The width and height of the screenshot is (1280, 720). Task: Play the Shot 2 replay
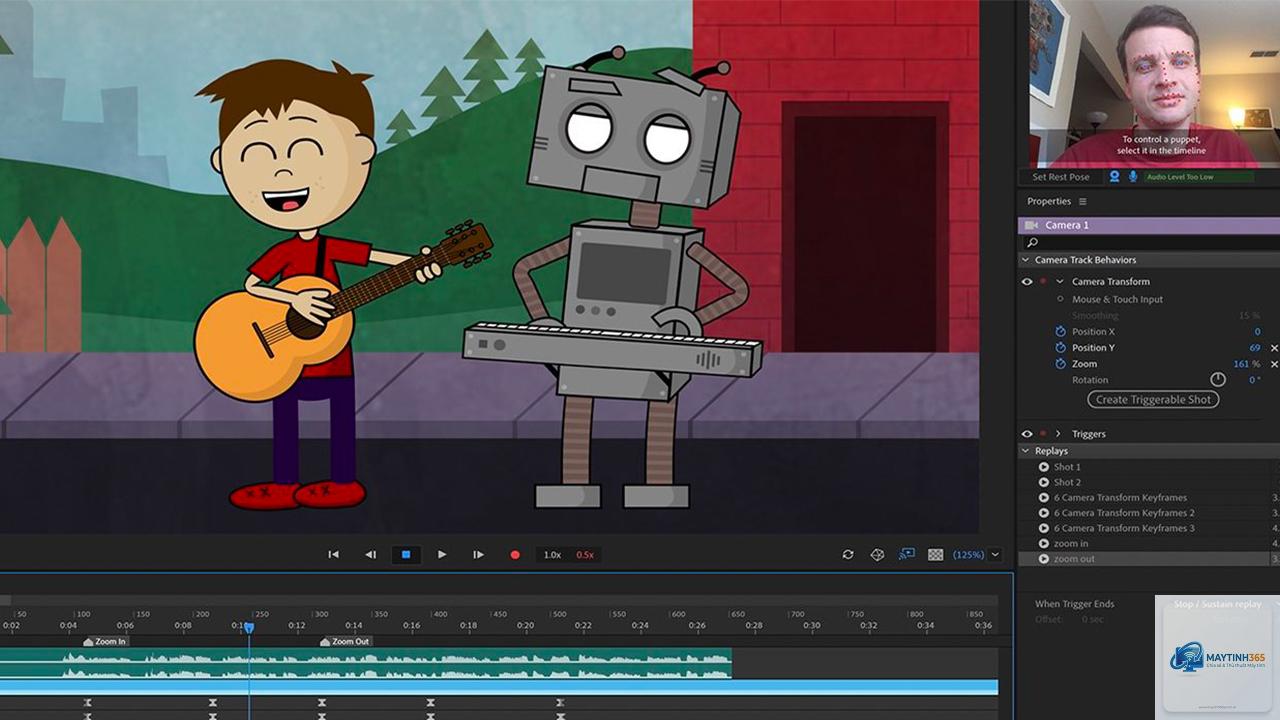[x=1044, y=482]
